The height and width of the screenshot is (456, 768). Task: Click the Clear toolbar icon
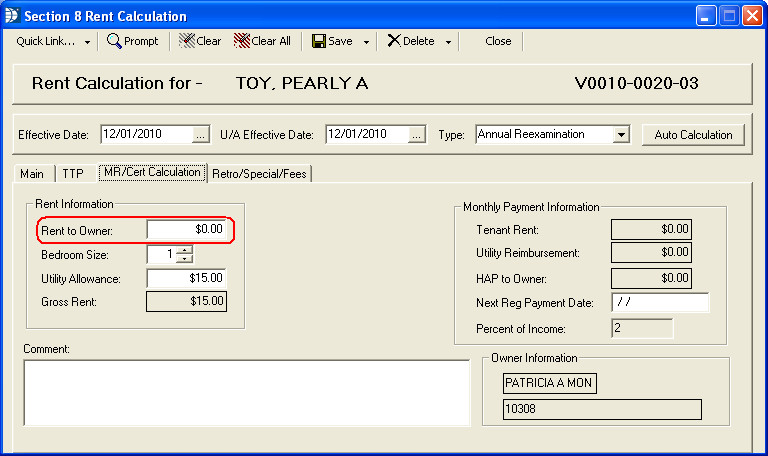click(x=187, y=41)
